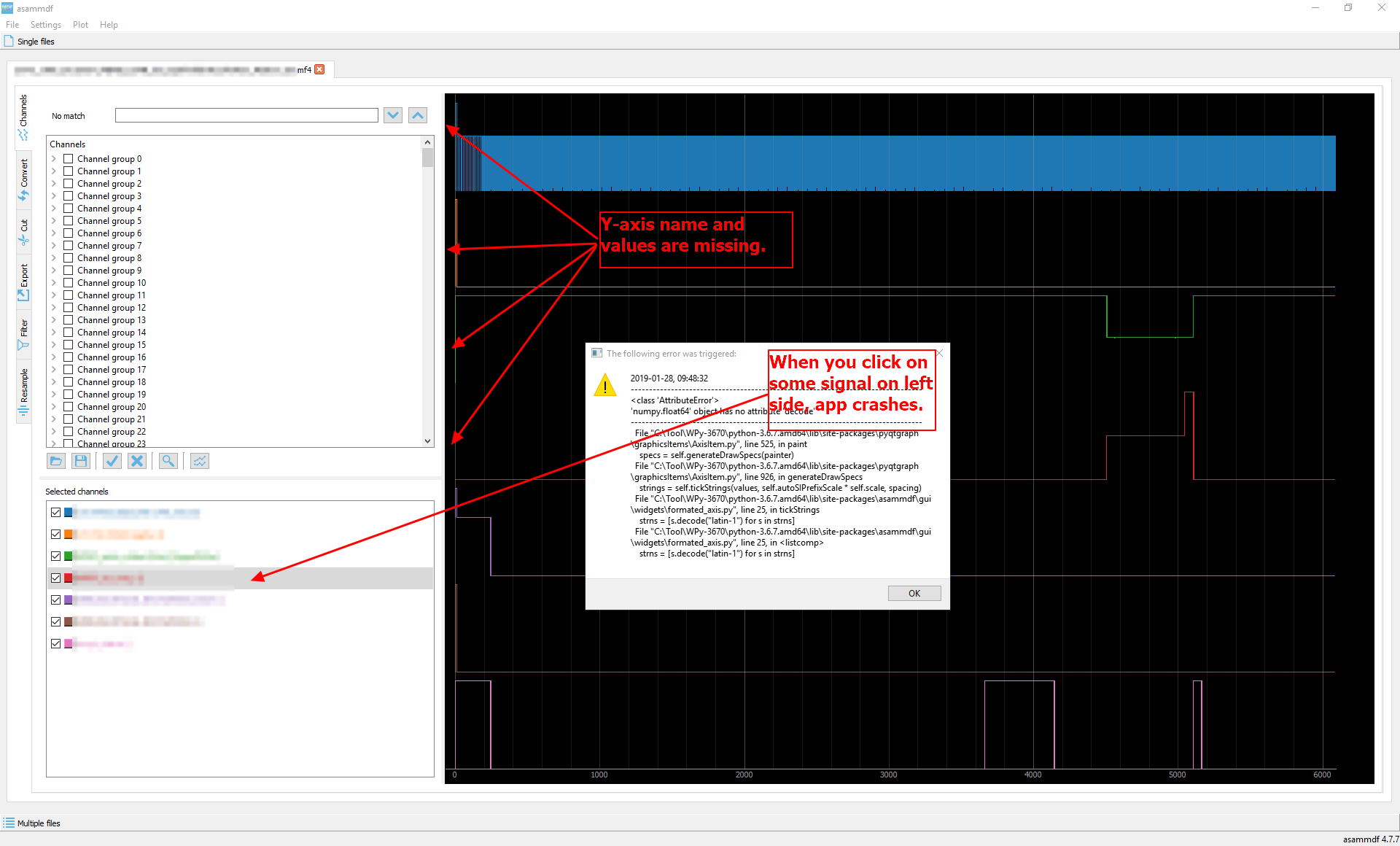Check the Channel group 5 checkbox
Screen dimensions: 1400x846
[x=68, y=220]
